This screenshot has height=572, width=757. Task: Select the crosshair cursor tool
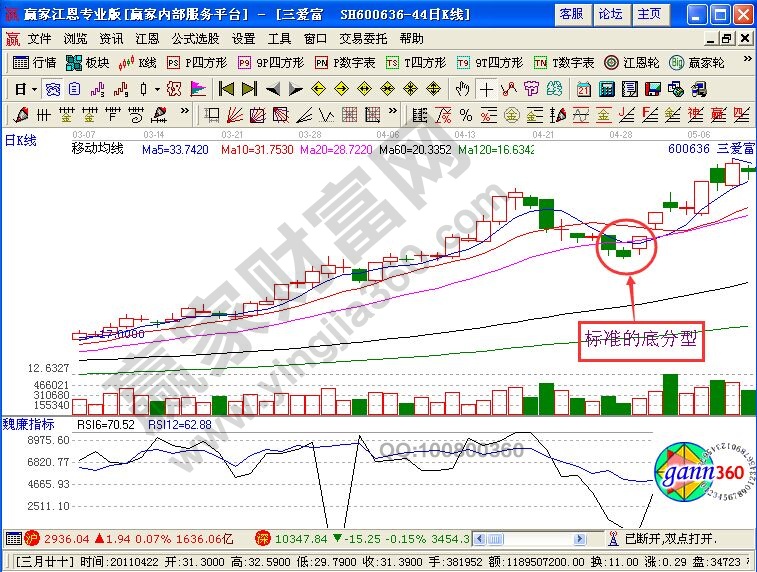[487, 89]
